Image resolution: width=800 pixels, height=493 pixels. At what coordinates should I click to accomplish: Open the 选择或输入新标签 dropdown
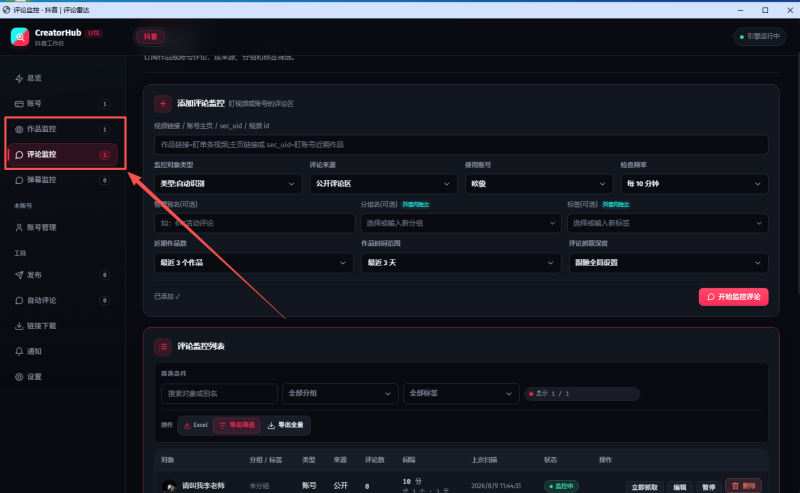point(668,223)
